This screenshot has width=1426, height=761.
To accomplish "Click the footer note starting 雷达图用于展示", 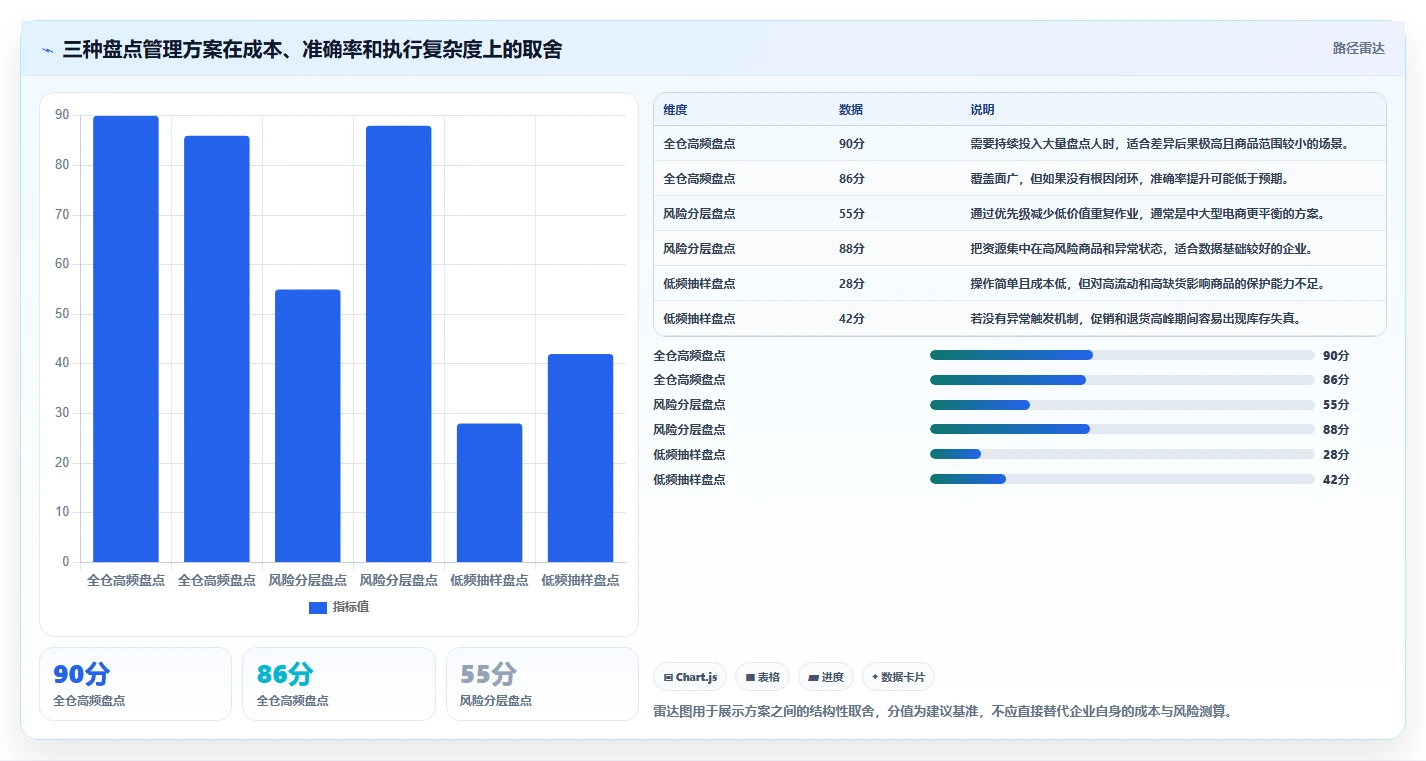I will point(944,712).
